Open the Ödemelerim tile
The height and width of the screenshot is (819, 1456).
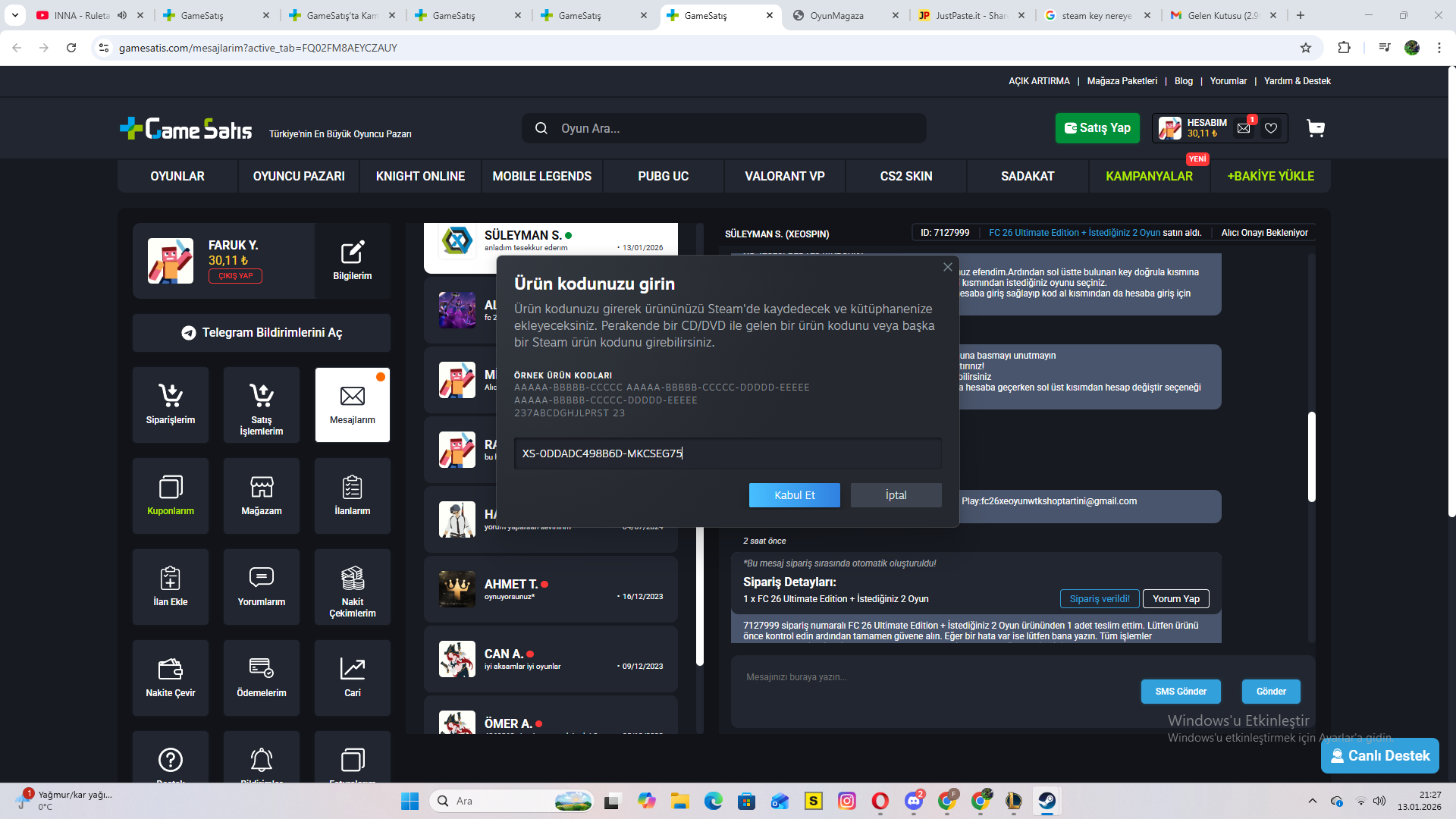262,678
